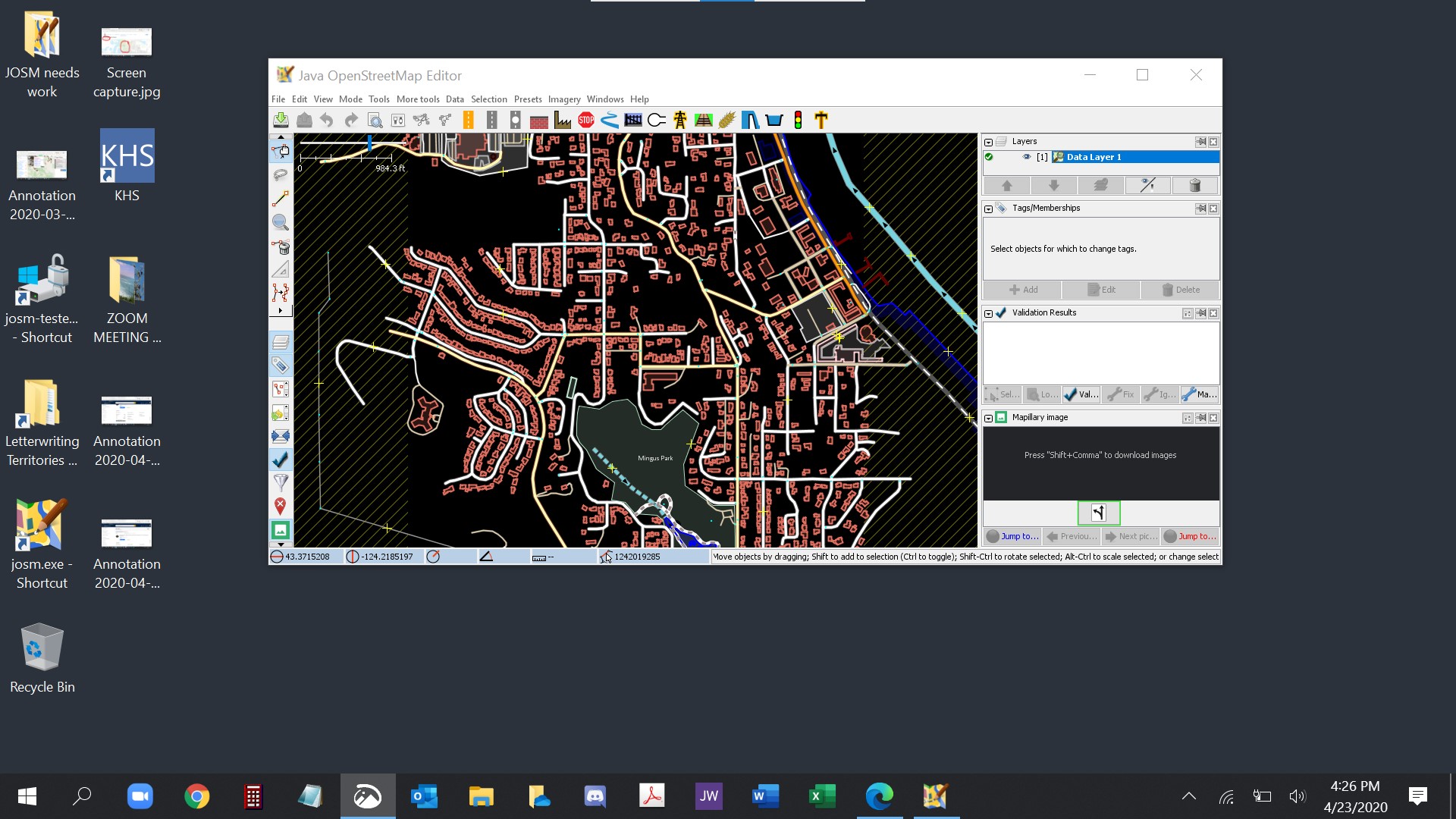Open the Imagery menu
The width and height of the screenshot is (1456, 819).
click(564, 99)
